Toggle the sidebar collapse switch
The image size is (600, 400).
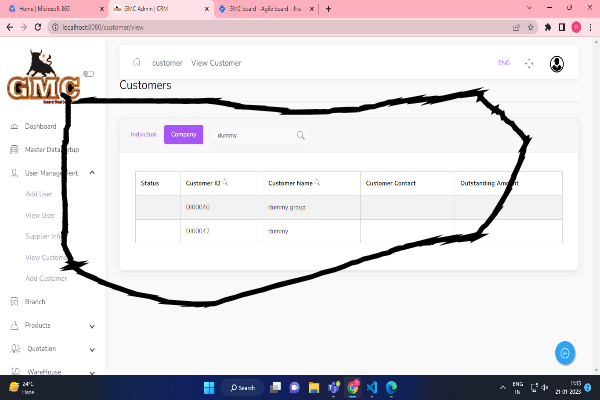[88, 73]
